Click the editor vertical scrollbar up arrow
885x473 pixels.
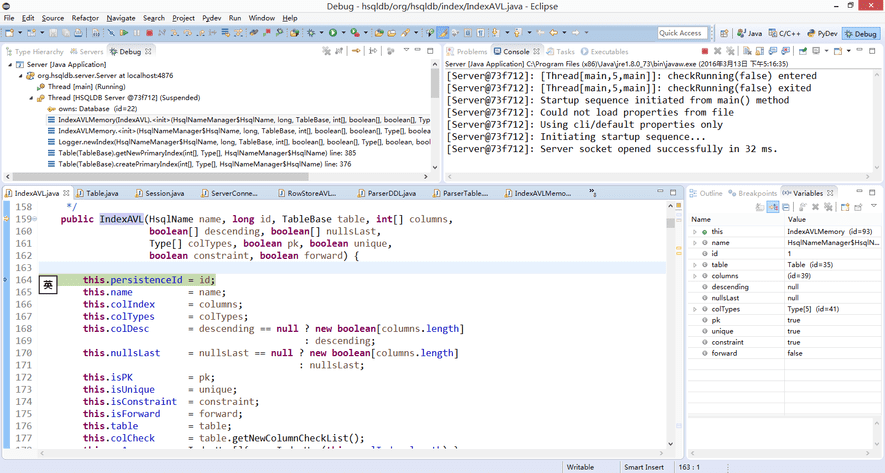(x=670, y=205)
